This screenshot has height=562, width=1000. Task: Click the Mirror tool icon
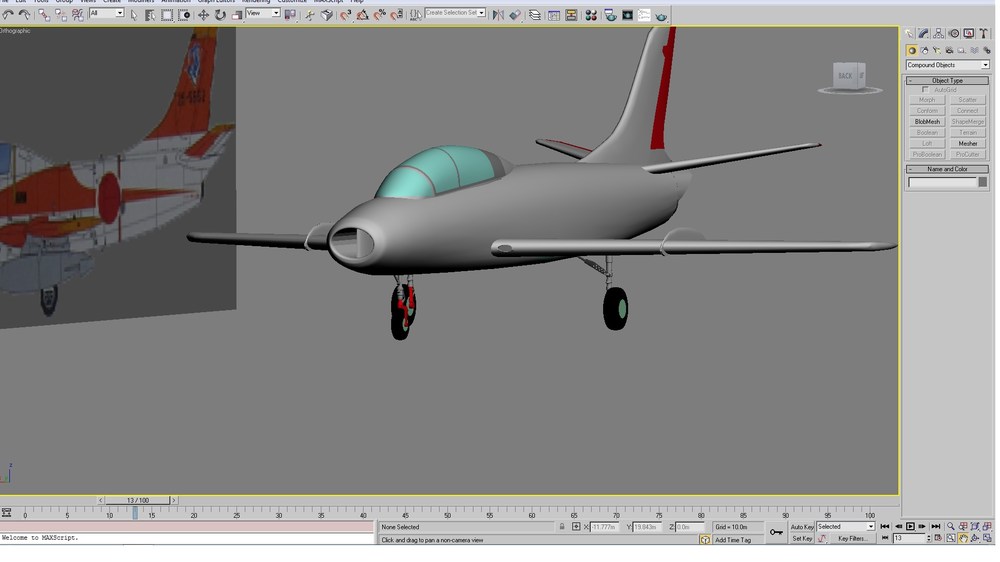coord(499,15)
